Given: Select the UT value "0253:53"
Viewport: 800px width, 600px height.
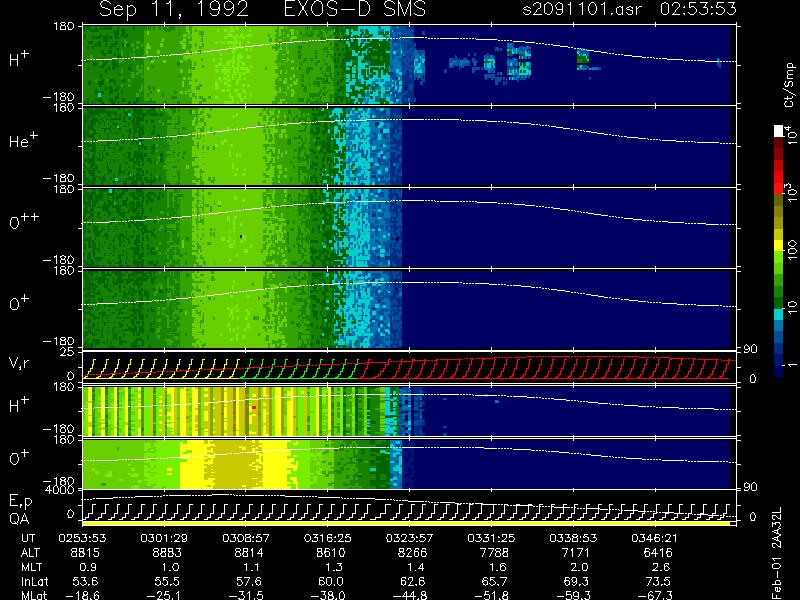Looking at the screenshot, I should (82, 538).
